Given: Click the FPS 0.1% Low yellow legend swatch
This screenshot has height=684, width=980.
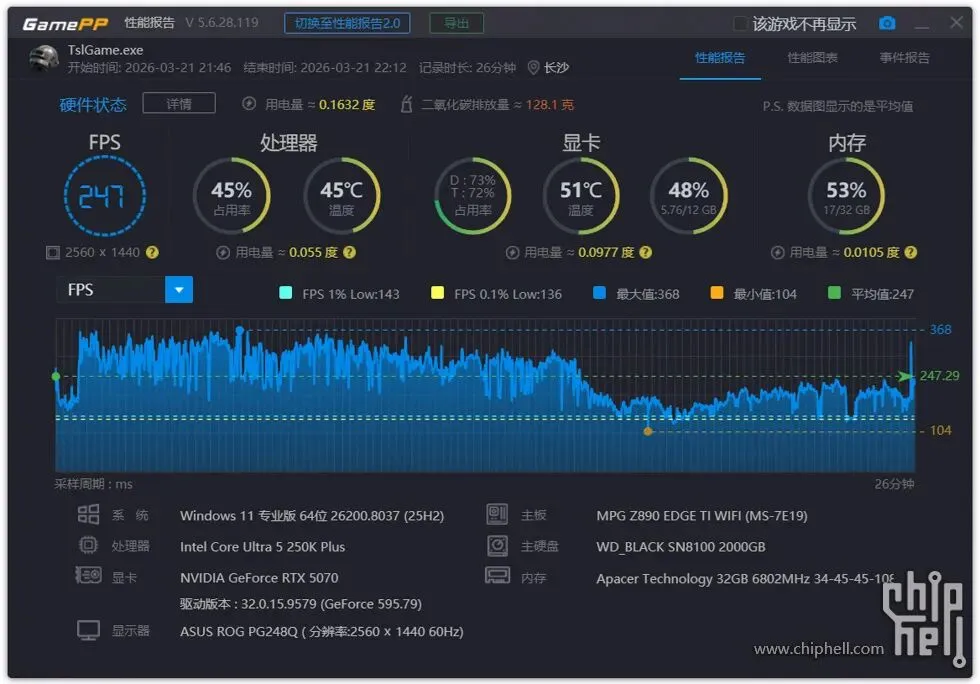Looking at the screenshot, I should (x=438, y=293).
